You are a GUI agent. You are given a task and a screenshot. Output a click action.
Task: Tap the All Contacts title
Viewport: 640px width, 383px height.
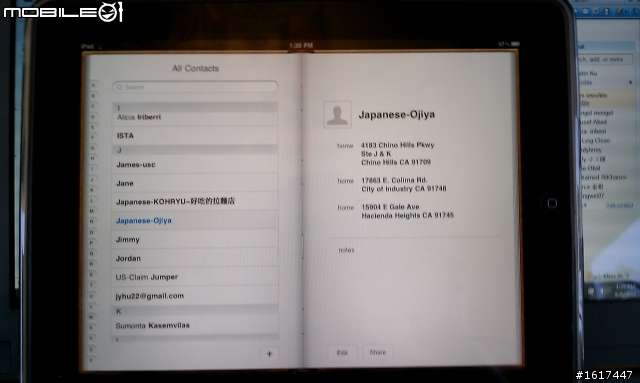point(196,68)
